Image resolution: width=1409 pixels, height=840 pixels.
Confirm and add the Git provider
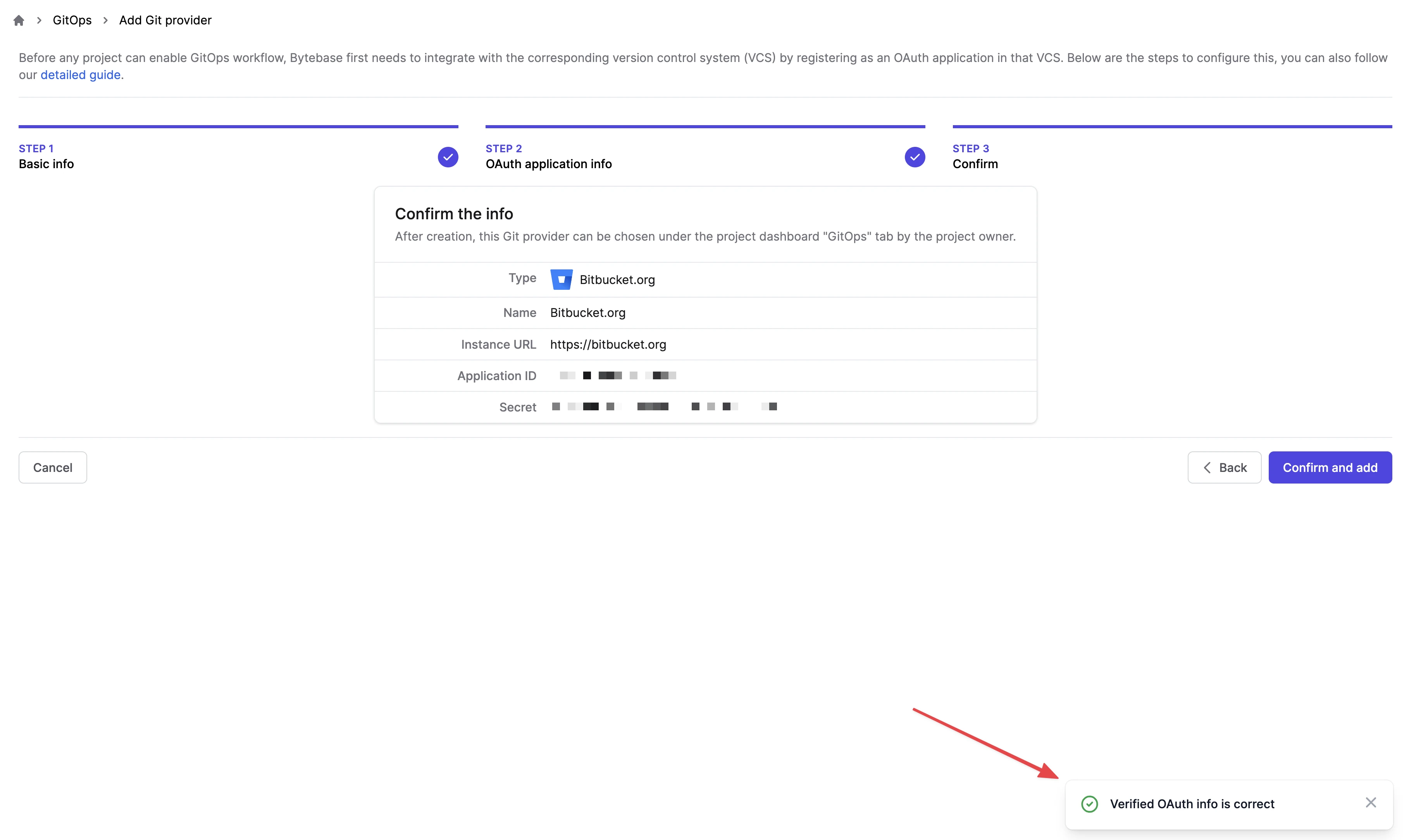[x=1330, y=468]
